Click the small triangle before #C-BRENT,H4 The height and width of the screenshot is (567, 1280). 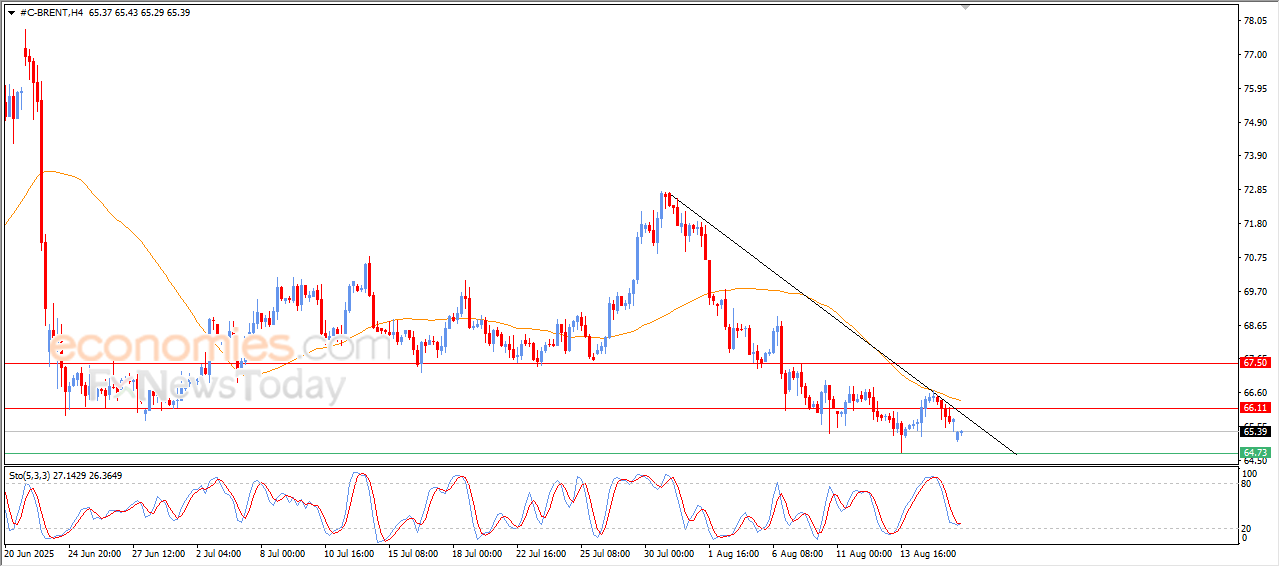click(x=11, y=12)
